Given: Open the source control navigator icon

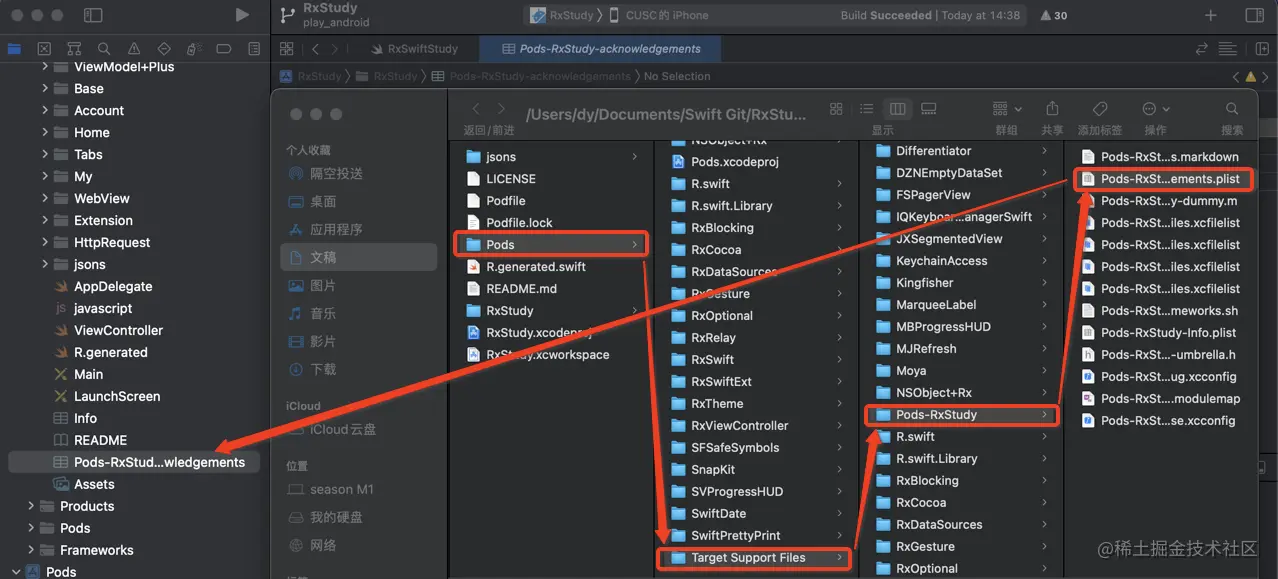Looking at the screenshot, I should tap(44, 48).
